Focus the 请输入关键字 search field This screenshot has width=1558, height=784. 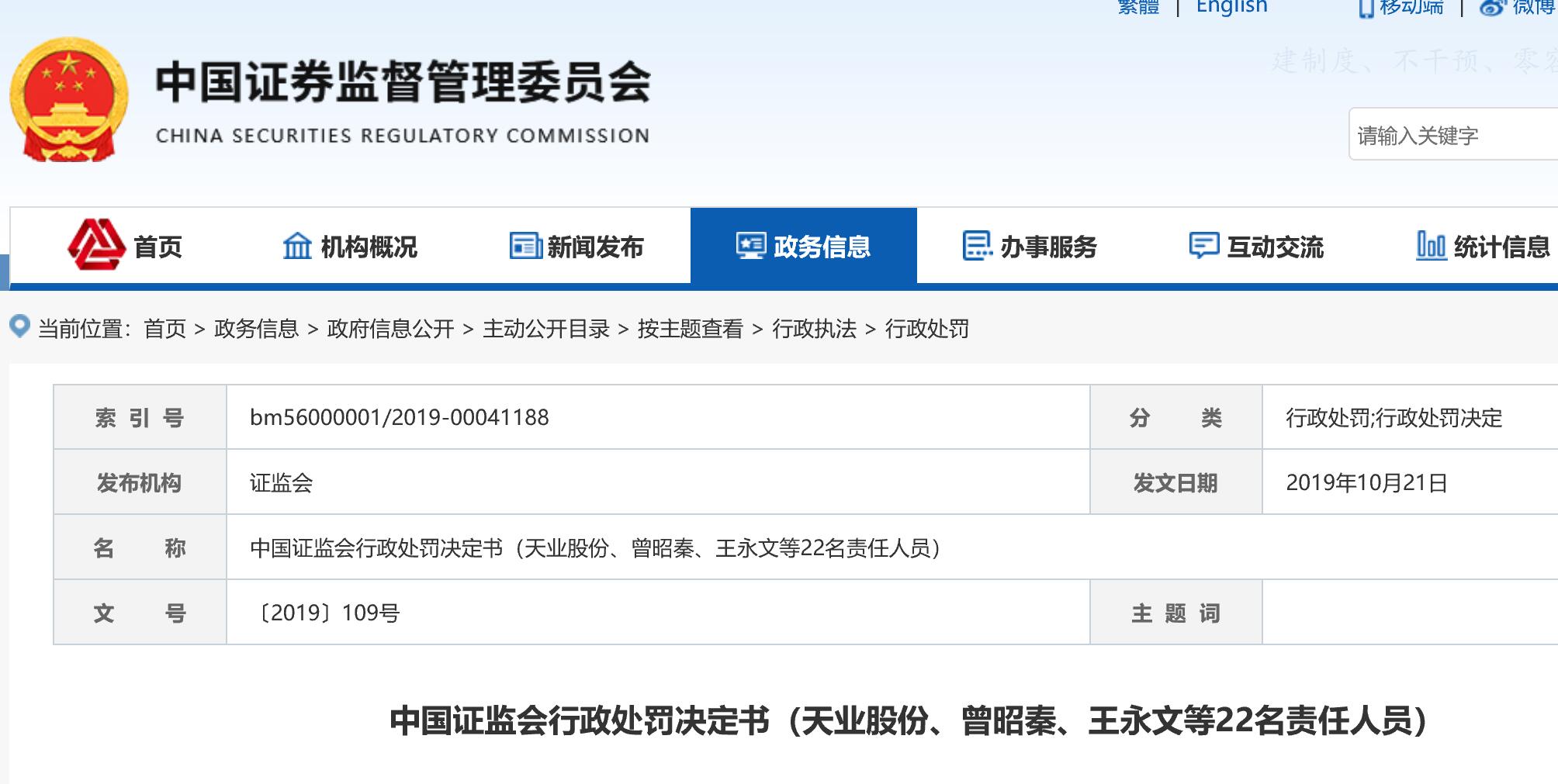click(x=1451, y=136)
